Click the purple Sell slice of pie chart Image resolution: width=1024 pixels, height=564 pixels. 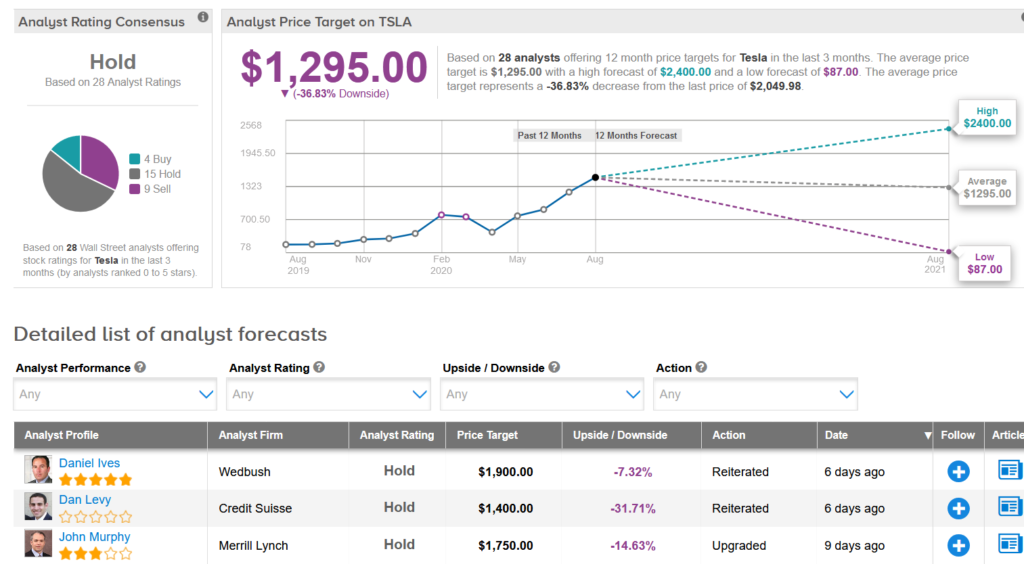98,160
